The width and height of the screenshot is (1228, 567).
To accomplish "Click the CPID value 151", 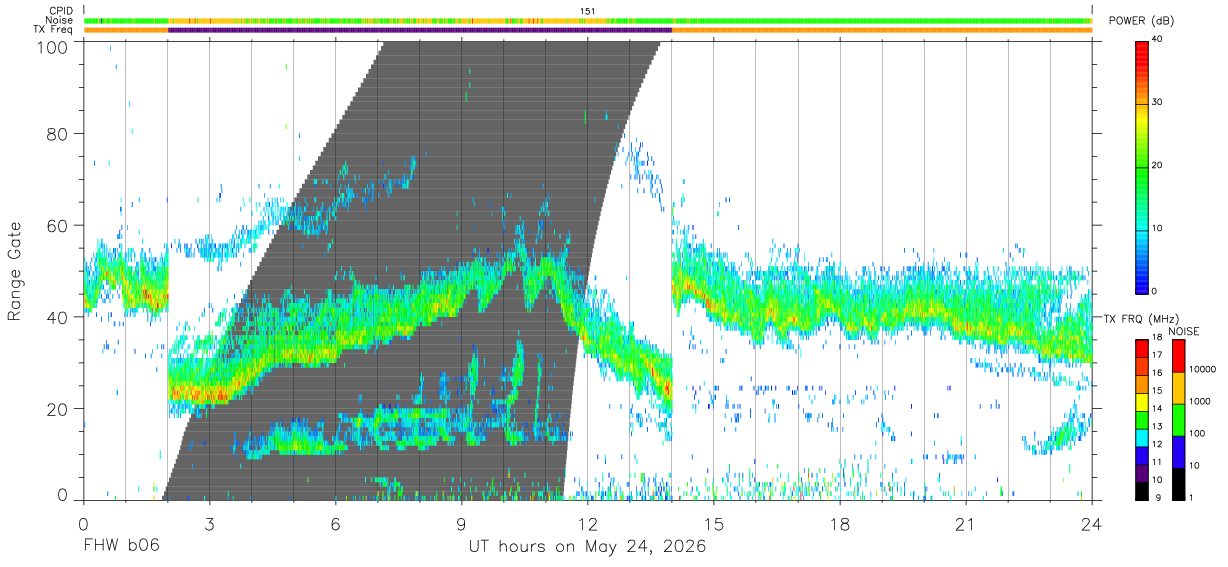I will (588, 11).
